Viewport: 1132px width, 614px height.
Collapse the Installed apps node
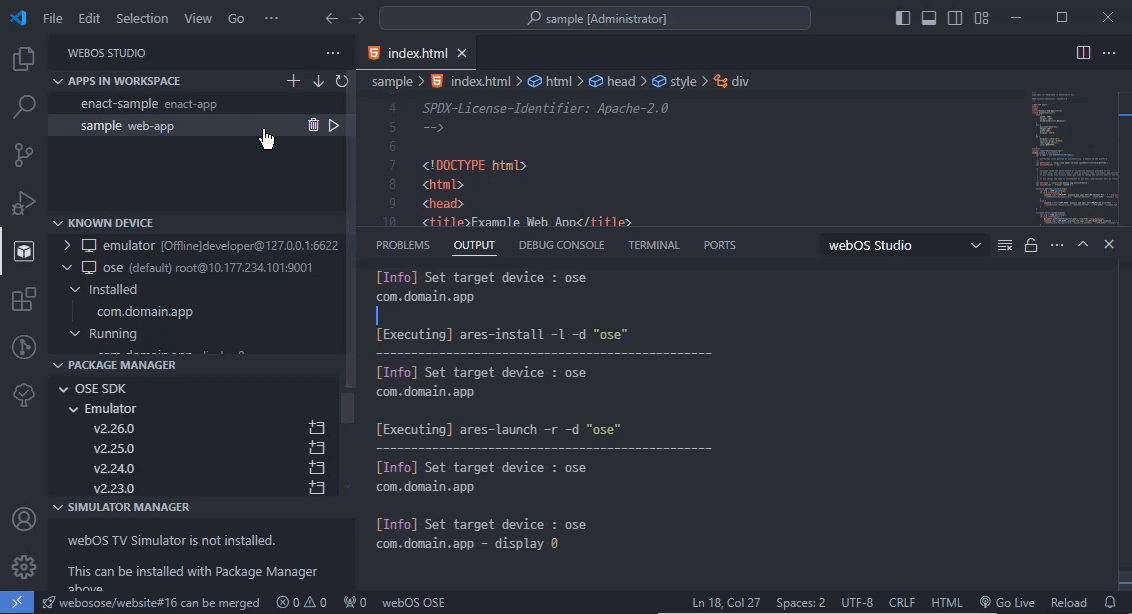[75, 289]
